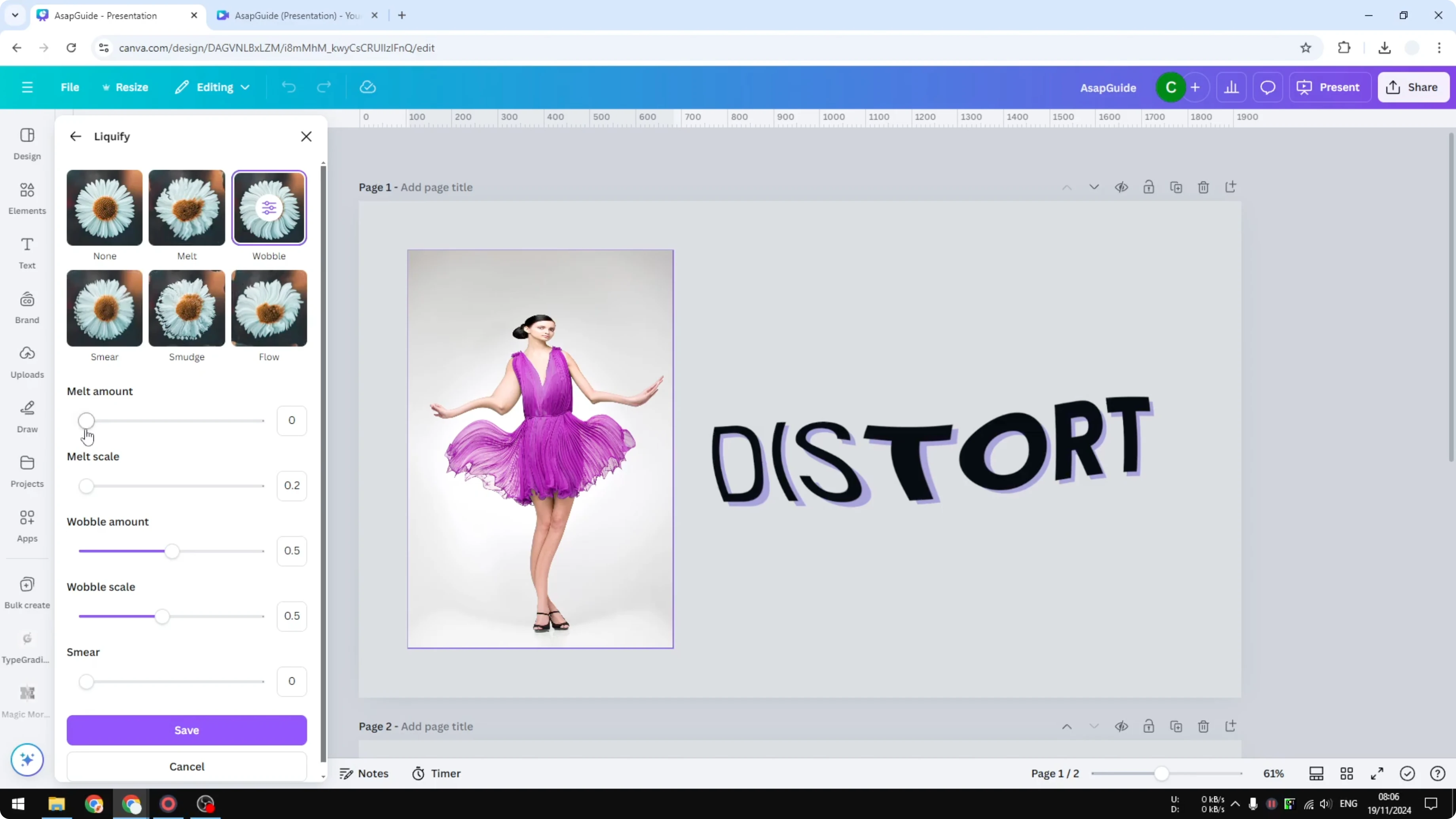This screenshot has width=1456, height=819.
Task: Lock Page 1 using the padlock icon
Action: [1149, 187]
